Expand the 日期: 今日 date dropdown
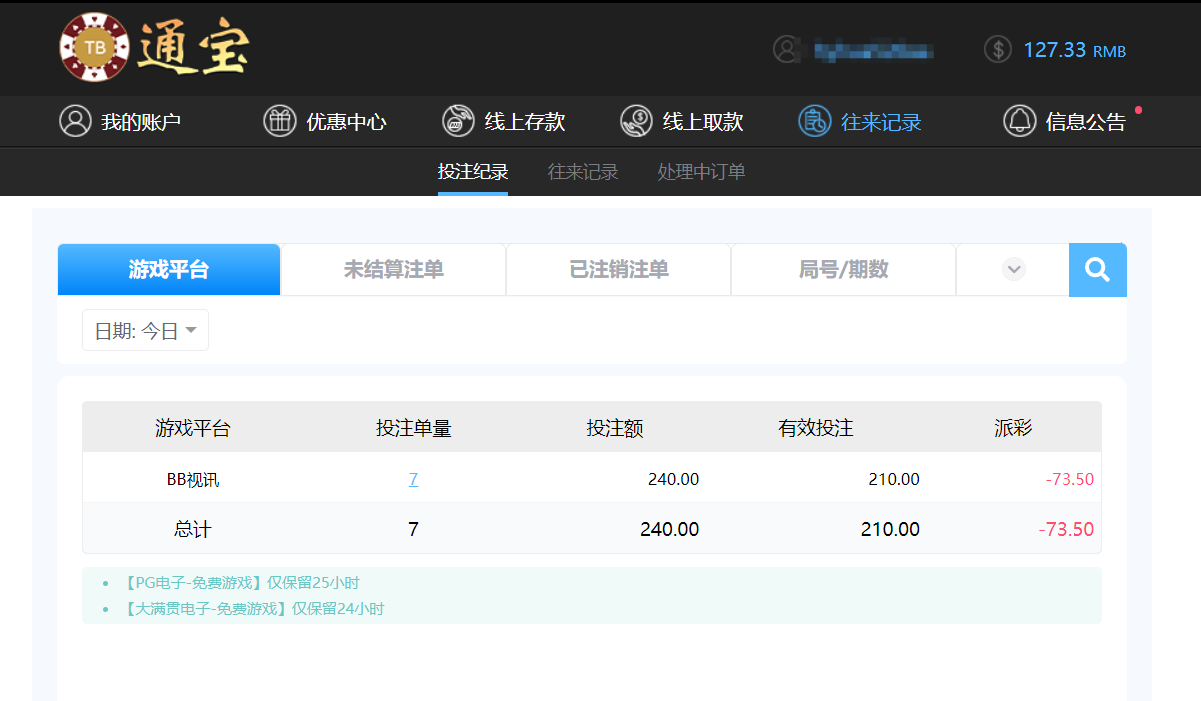Image resolution: width=1201 pixels, height=701 pixels. click(x=144, y=330)
